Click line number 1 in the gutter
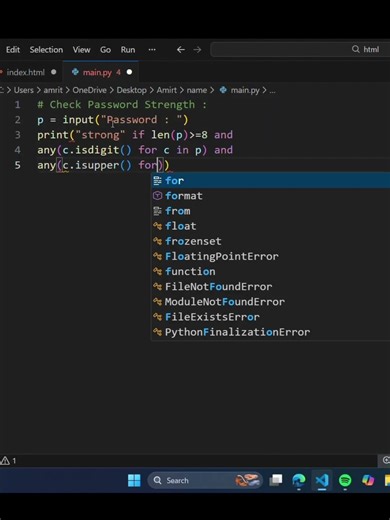 18,105
